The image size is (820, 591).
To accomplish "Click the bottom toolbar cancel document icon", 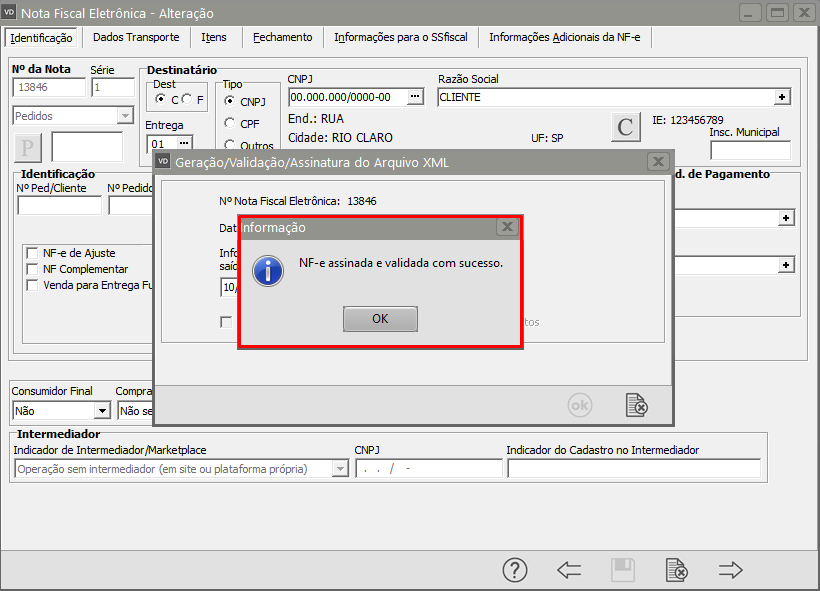I will (x=677, y=570).
